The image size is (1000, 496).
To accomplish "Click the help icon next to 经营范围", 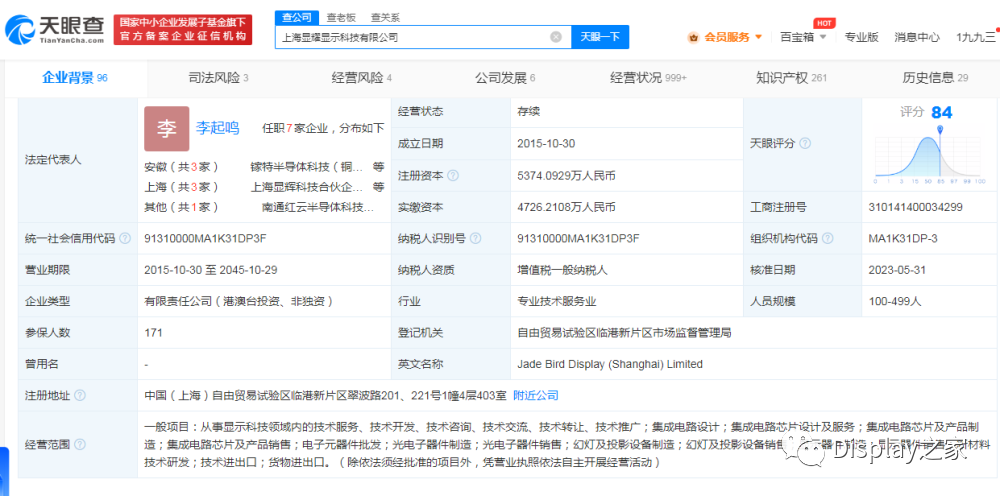I will tap(80, 444).
